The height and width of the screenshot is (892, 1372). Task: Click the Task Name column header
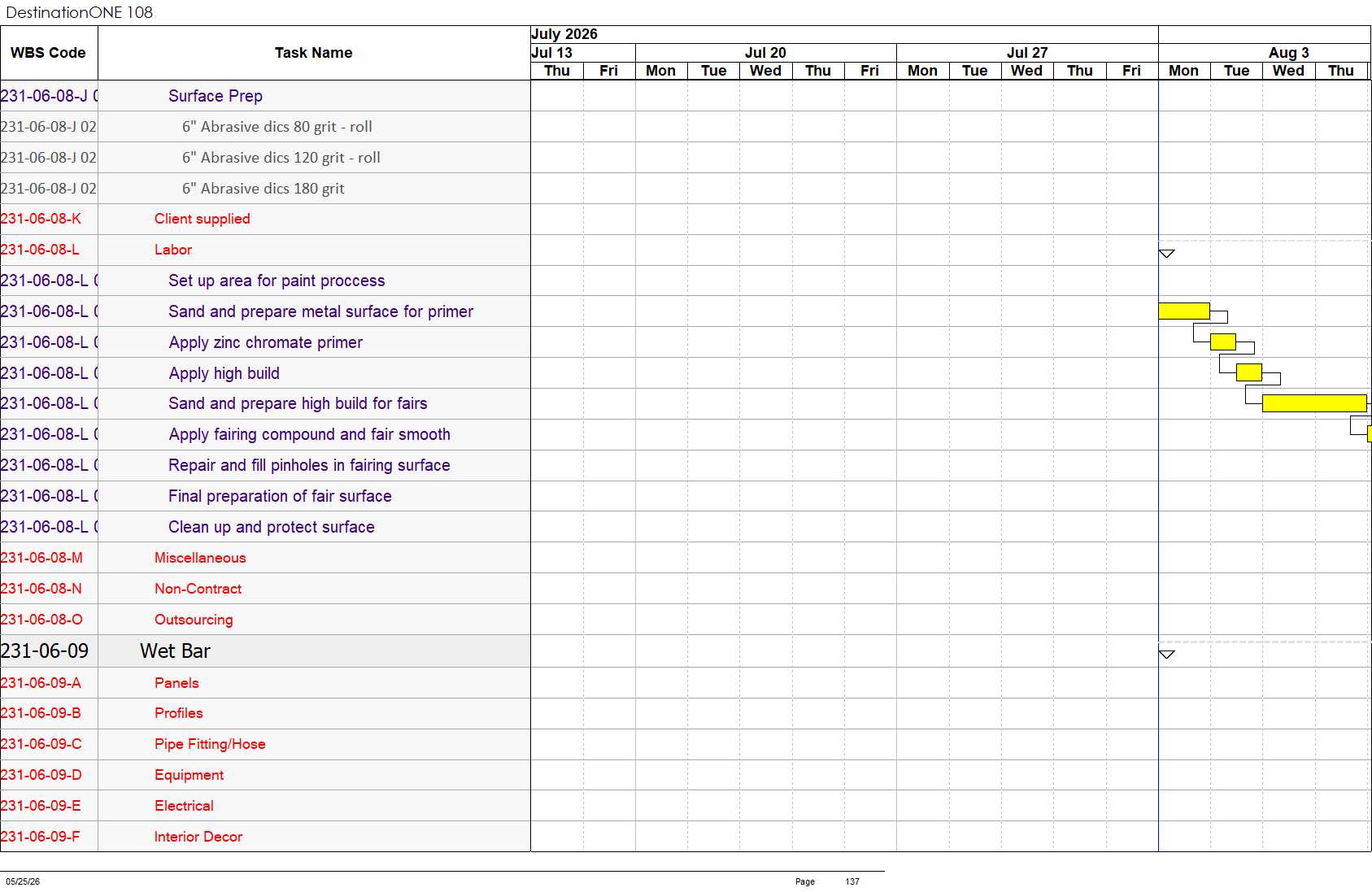point(314,53)
